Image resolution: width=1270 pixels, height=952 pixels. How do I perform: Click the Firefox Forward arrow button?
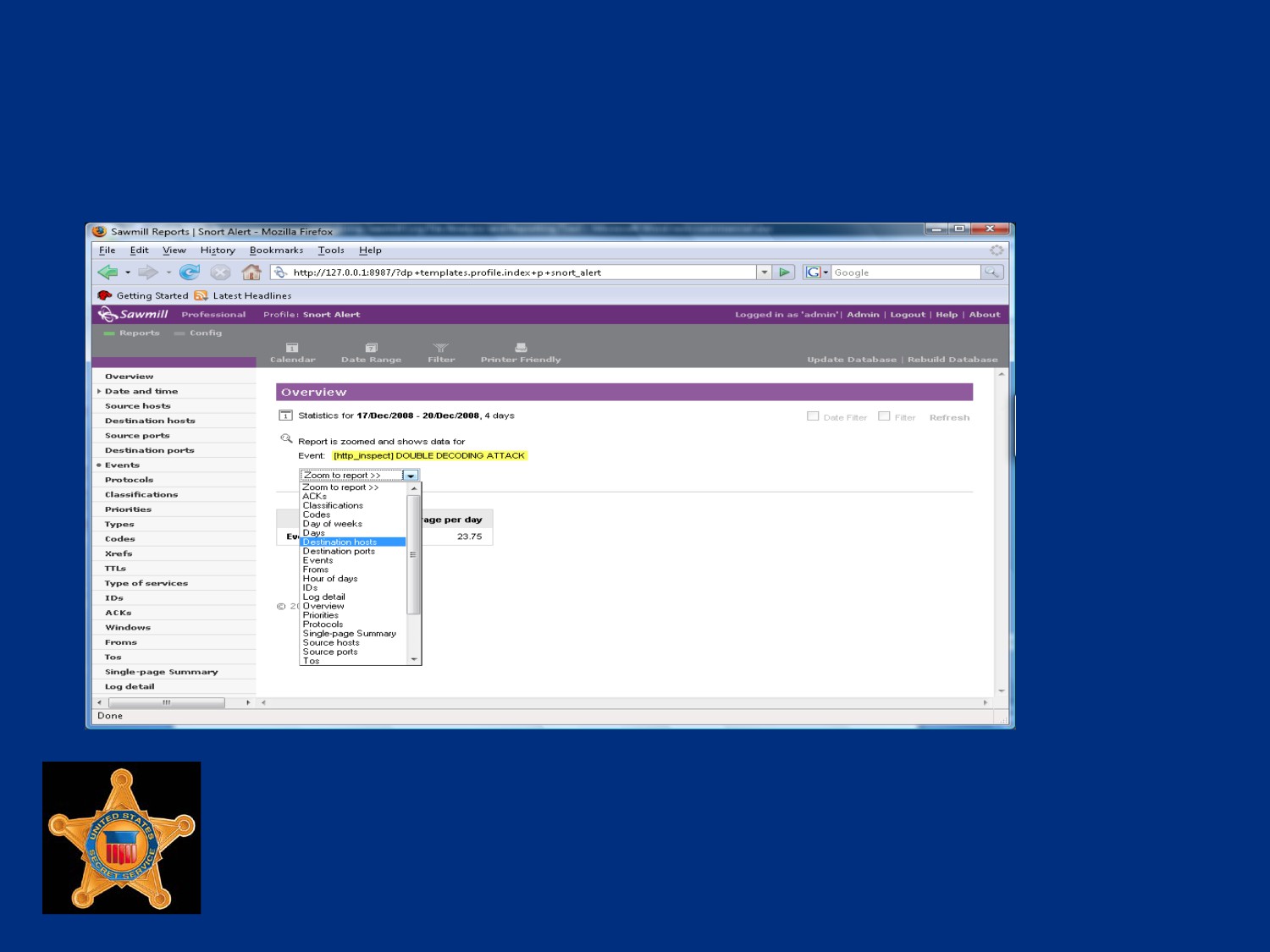coord(148,272)
